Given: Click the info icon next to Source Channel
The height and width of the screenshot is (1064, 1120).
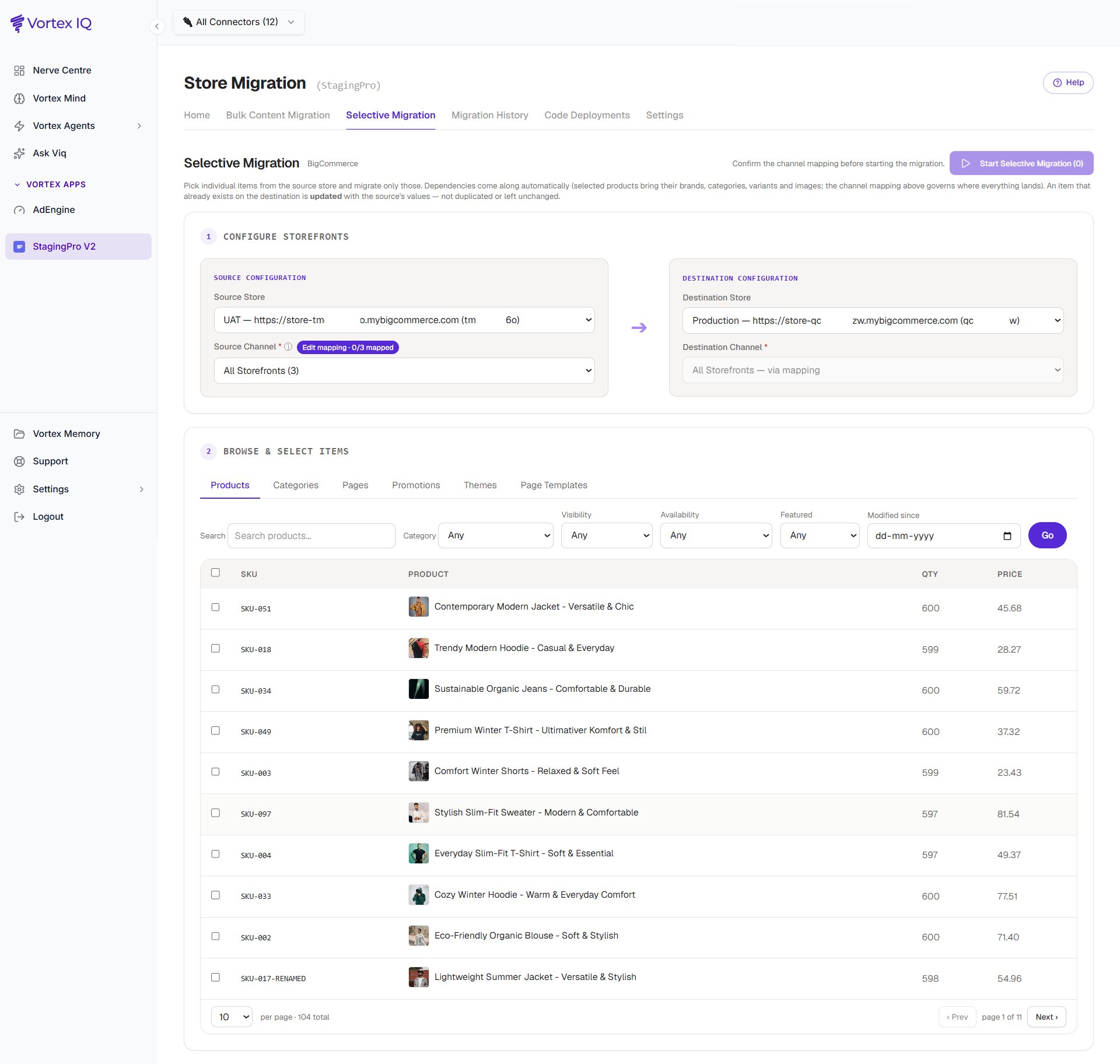Looking at the screenshot, I should [288, 347].
